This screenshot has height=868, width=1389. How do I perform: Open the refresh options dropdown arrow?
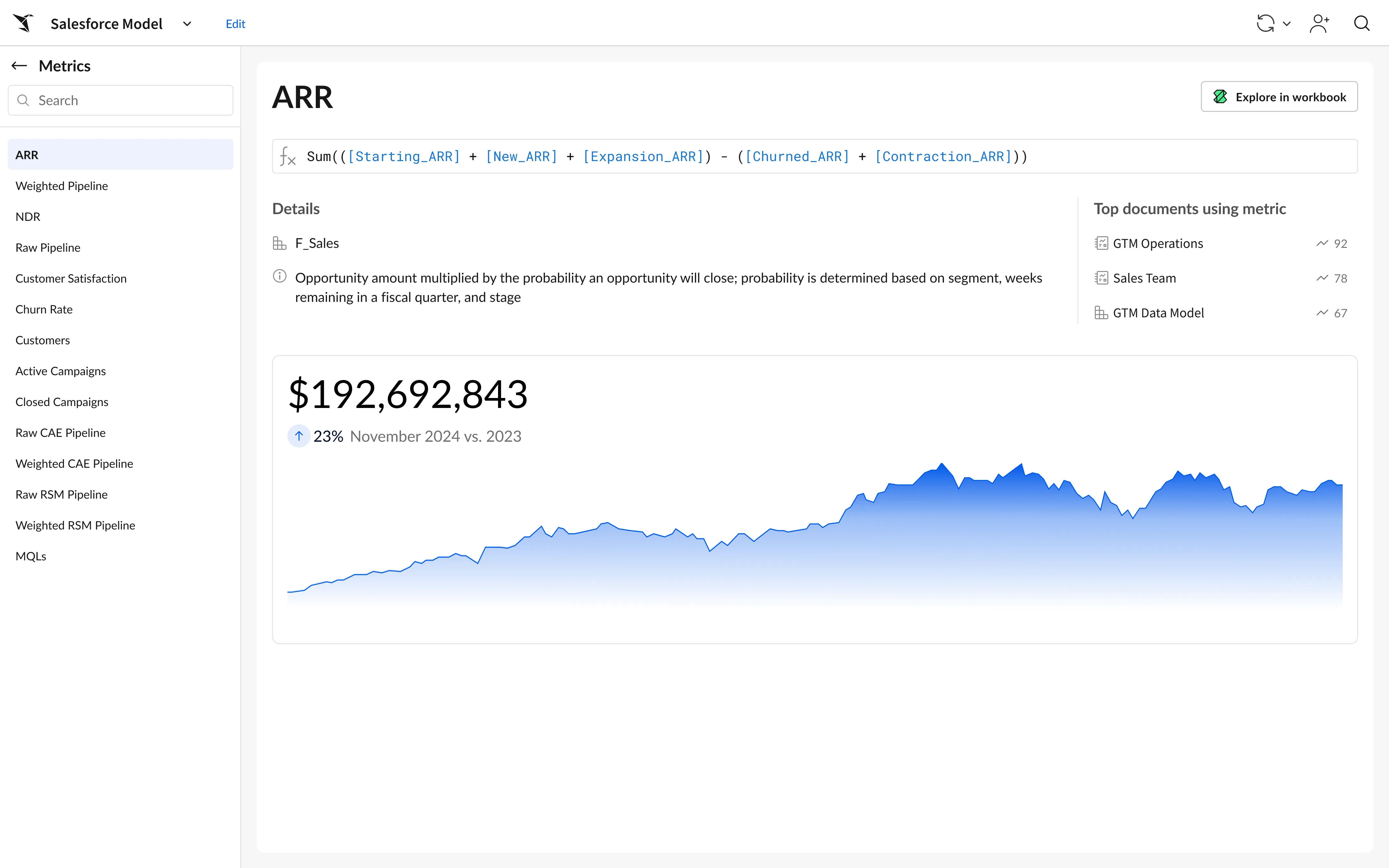(x=1287, y=24)
